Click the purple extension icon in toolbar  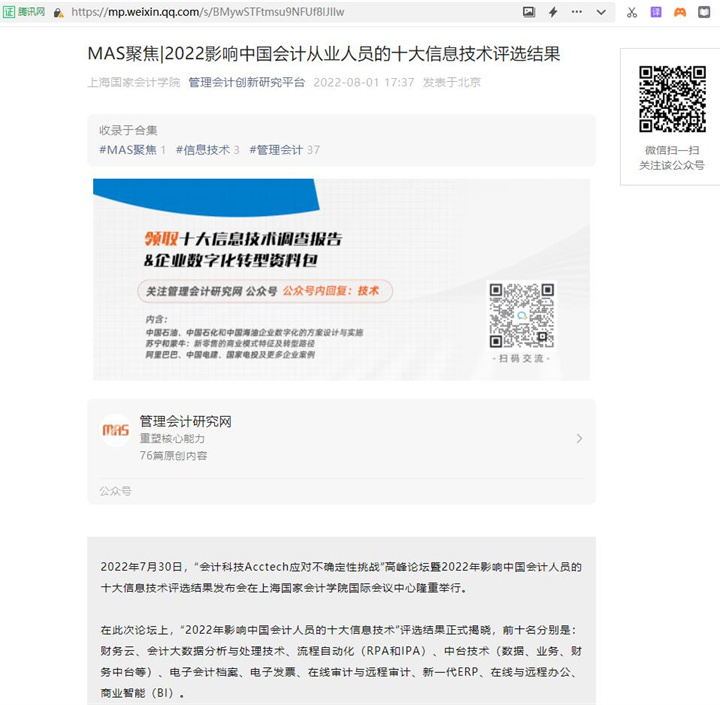pyautogui.click(x=656, y=12)
